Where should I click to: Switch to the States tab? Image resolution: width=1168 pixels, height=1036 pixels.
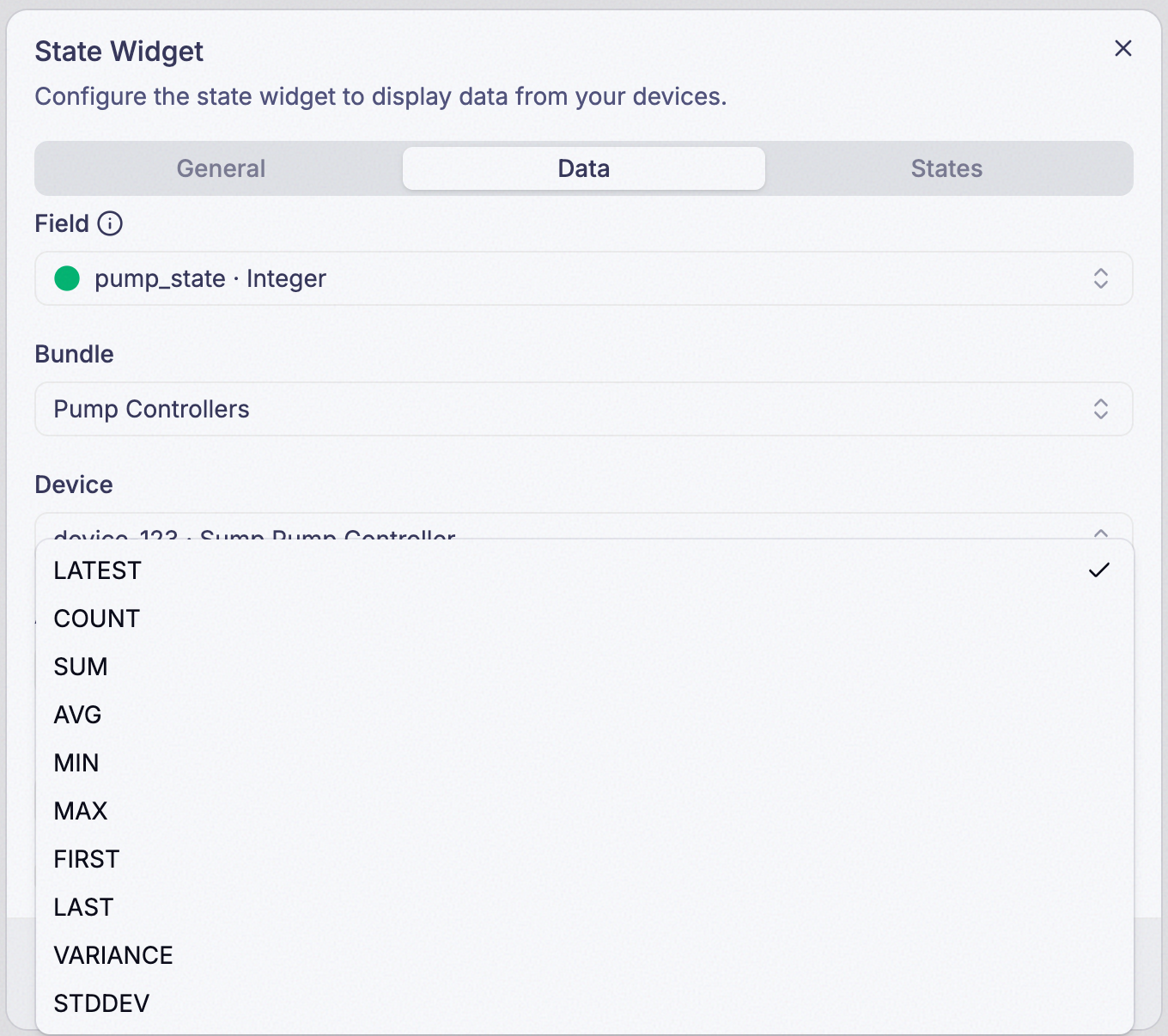(x=946, y=168)
